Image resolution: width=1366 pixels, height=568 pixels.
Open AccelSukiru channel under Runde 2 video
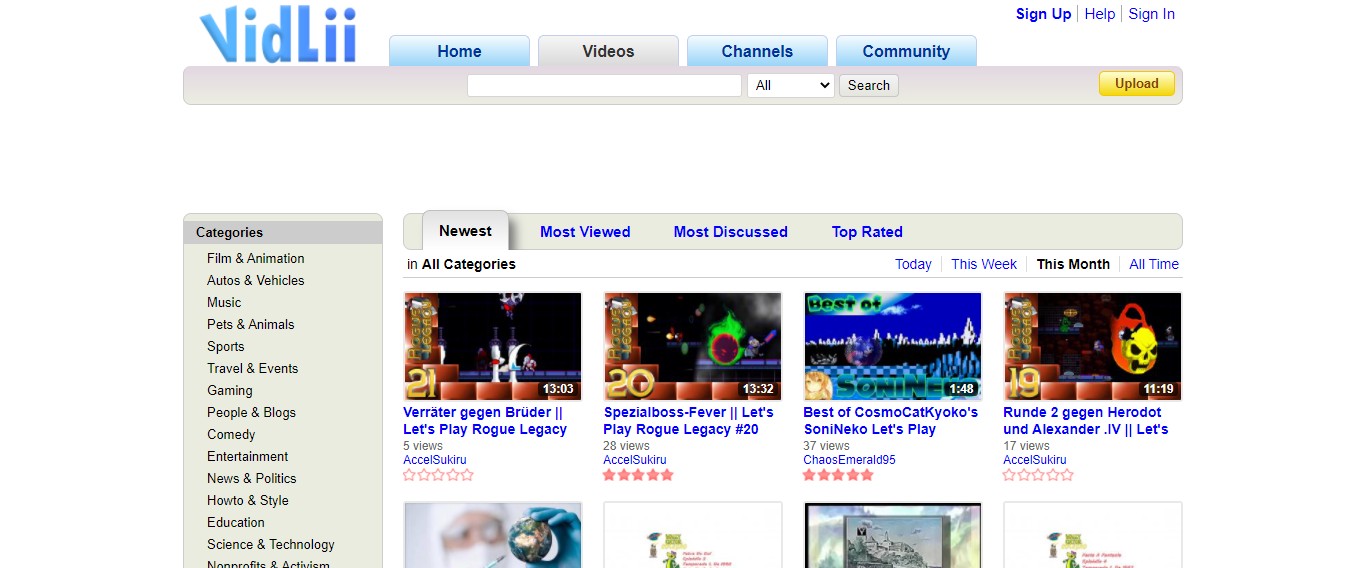pos(1035,460)
